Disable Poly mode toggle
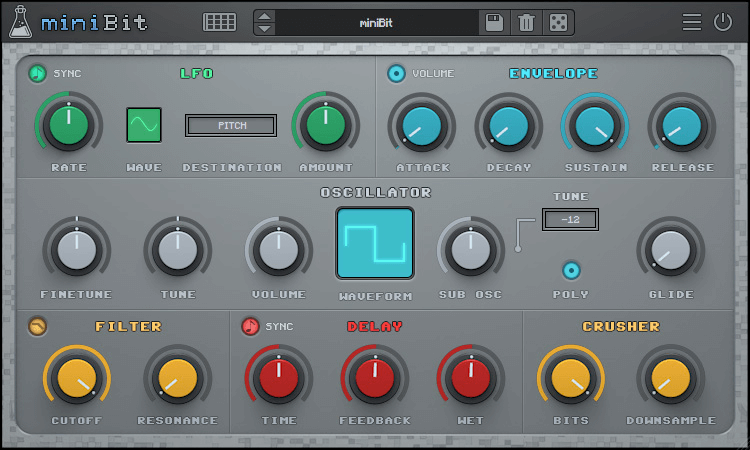Viewport: 750px width, 450px height. point(571,270)
